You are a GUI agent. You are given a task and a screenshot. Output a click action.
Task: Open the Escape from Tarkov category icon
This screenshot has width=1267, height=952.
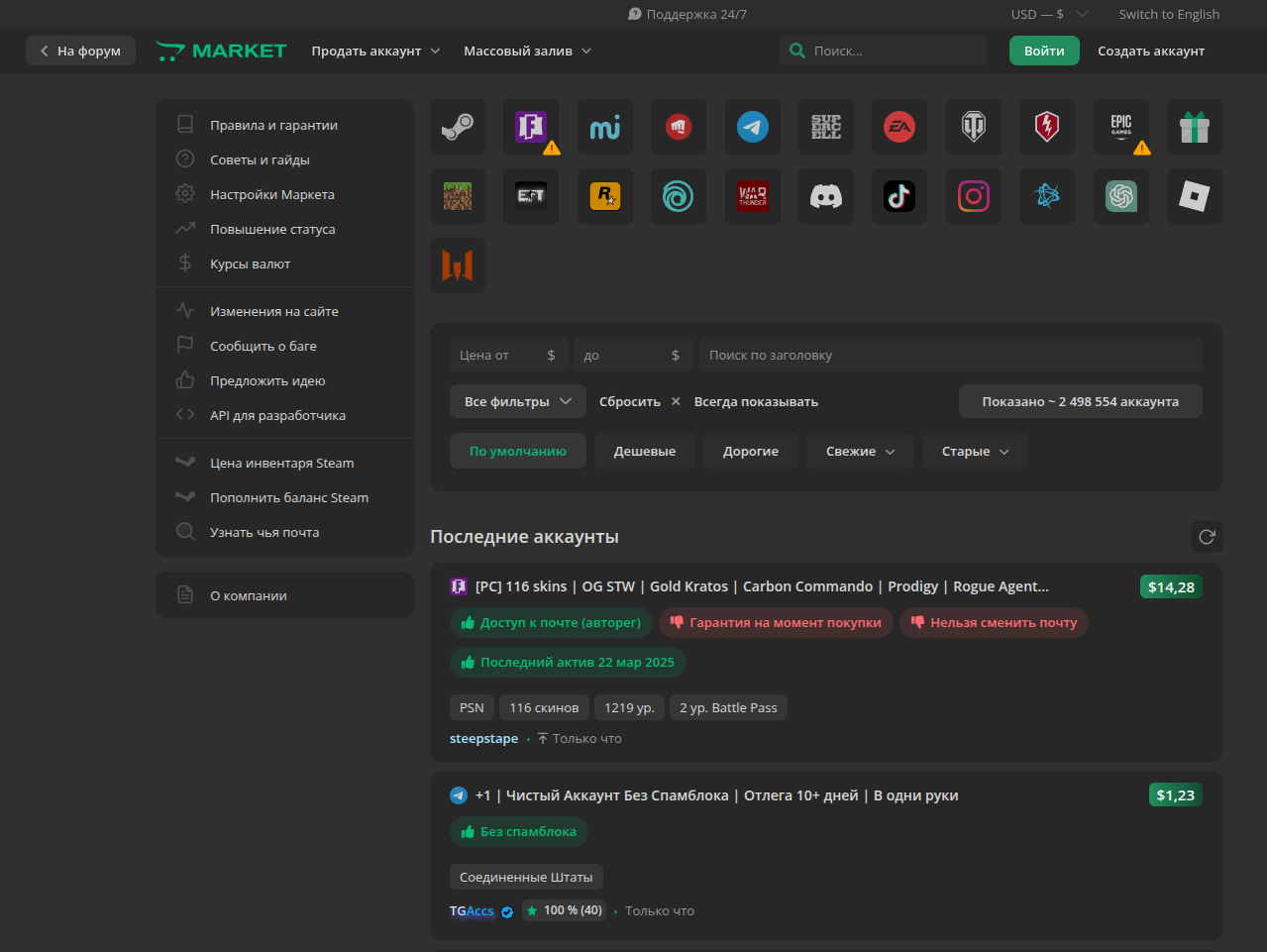[531, 196]
